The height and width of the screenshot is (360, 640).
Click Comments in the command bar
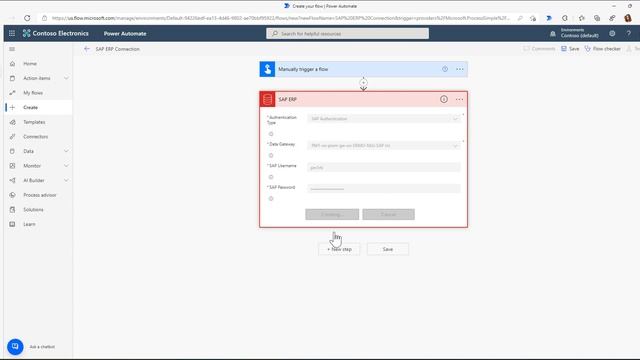click(x=539, y=49)
